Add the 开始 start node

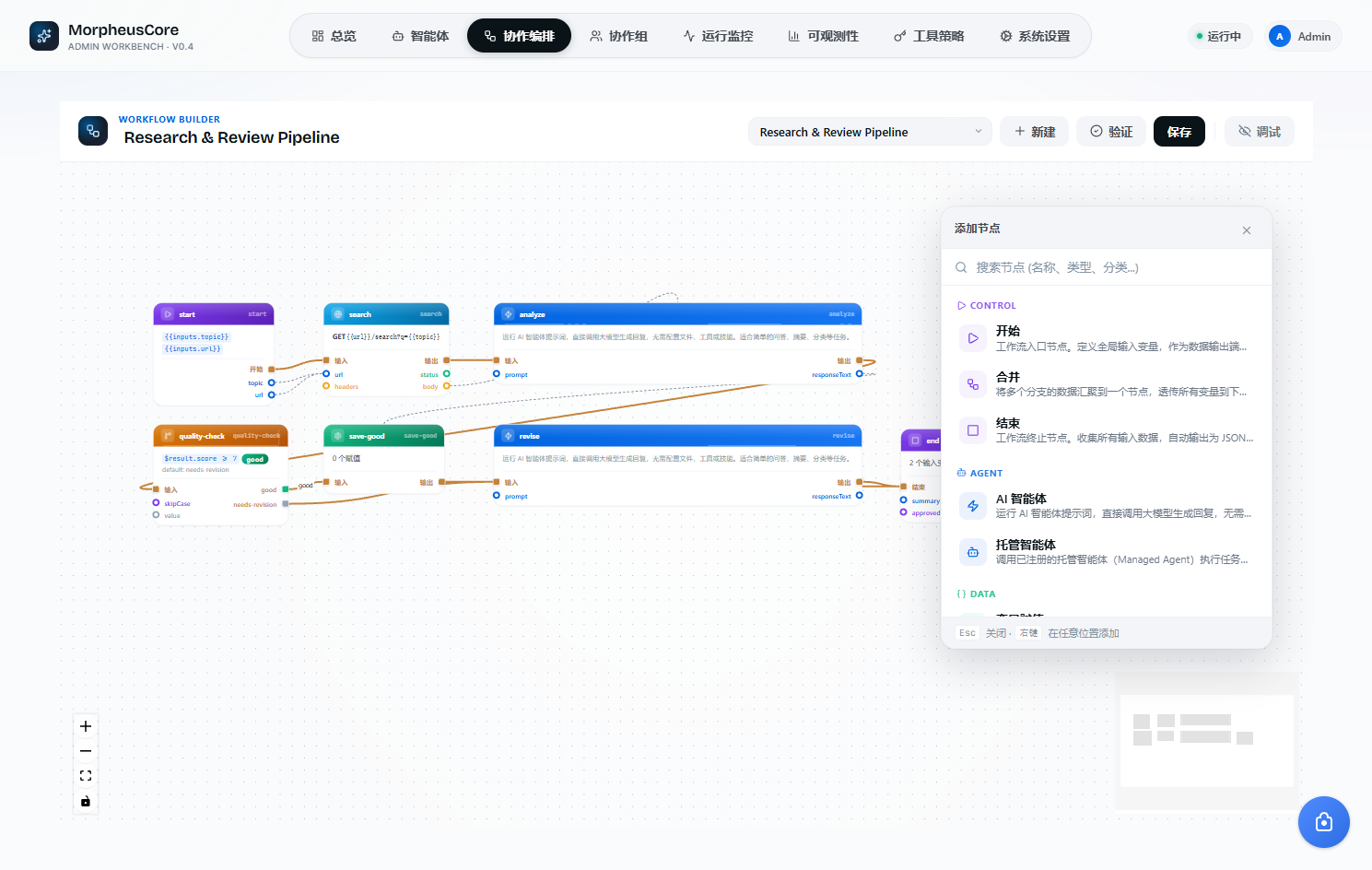pos(1107,338)
